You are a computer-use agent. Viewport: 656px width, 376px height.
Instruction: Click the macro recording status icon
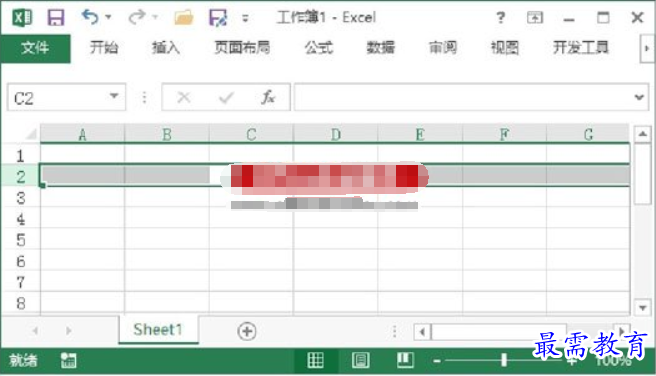pos(68,360)
